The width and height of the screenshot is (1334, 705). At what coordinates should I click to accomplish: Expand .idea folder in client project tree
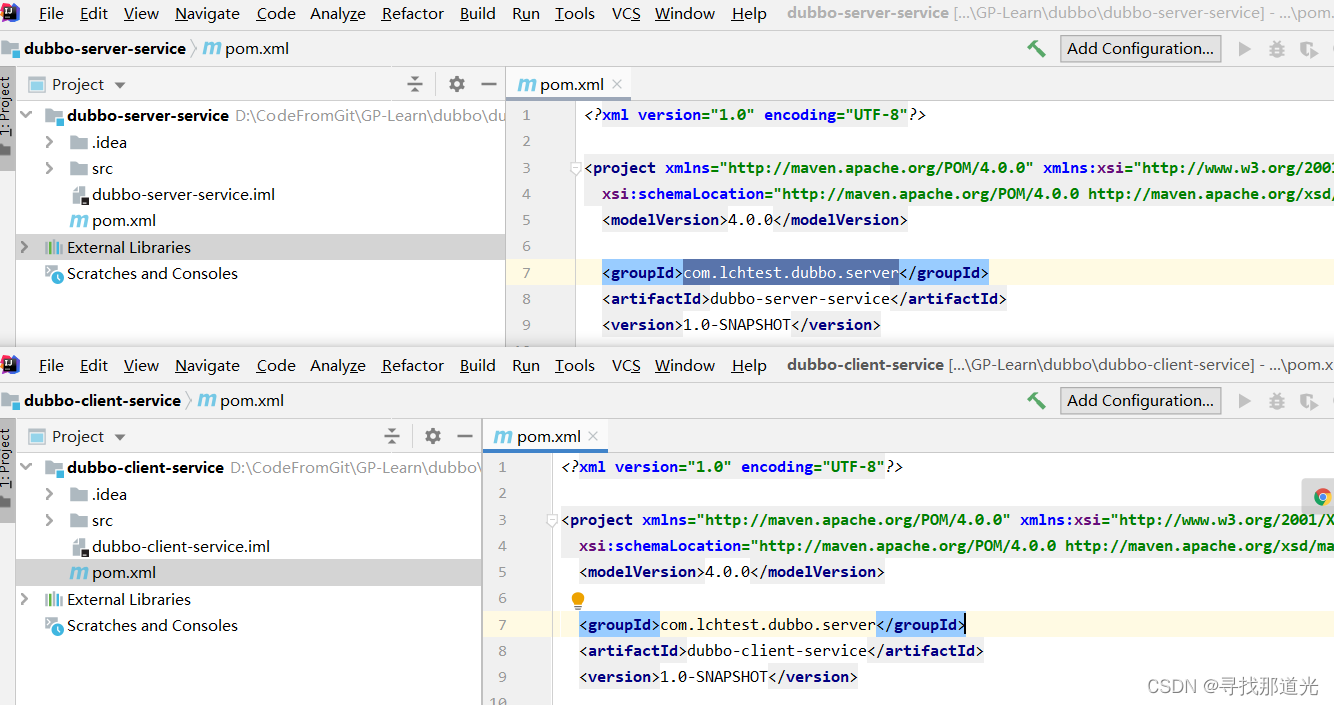(x=49, y=494)
